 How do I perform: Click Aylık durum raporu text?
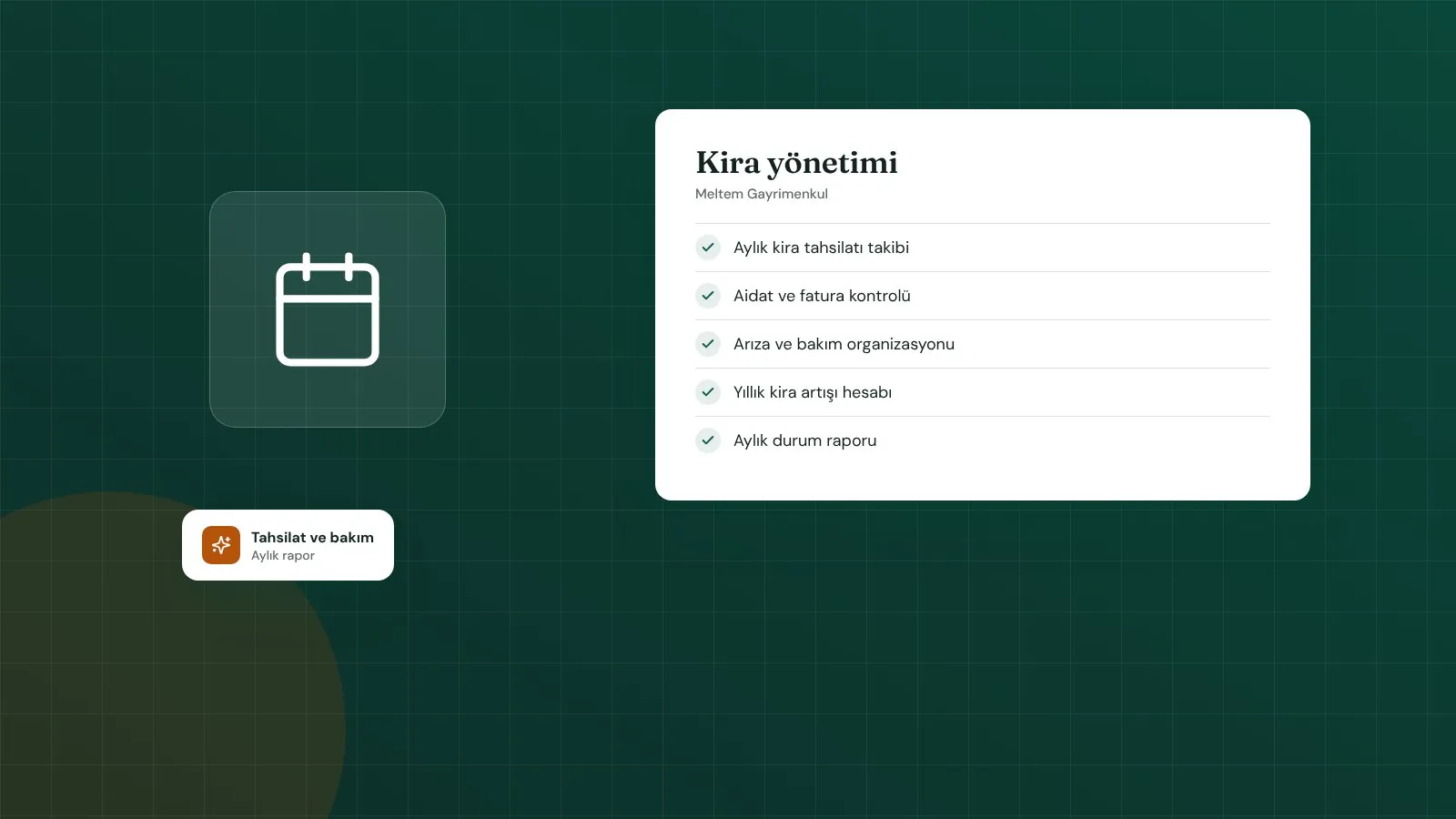coord(805,440)
